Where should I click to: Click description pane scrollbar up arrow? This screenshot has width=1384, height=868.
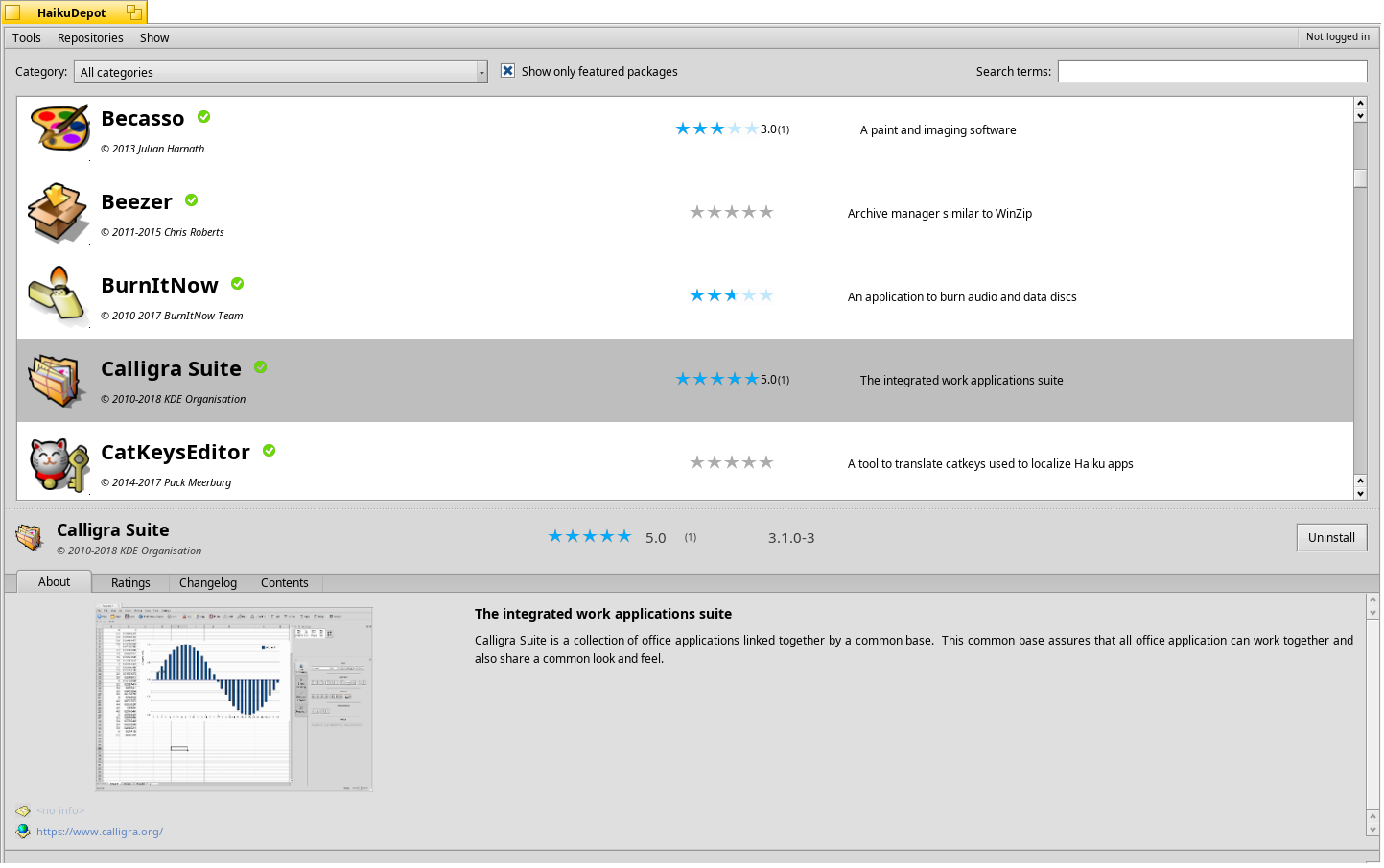1373,599
